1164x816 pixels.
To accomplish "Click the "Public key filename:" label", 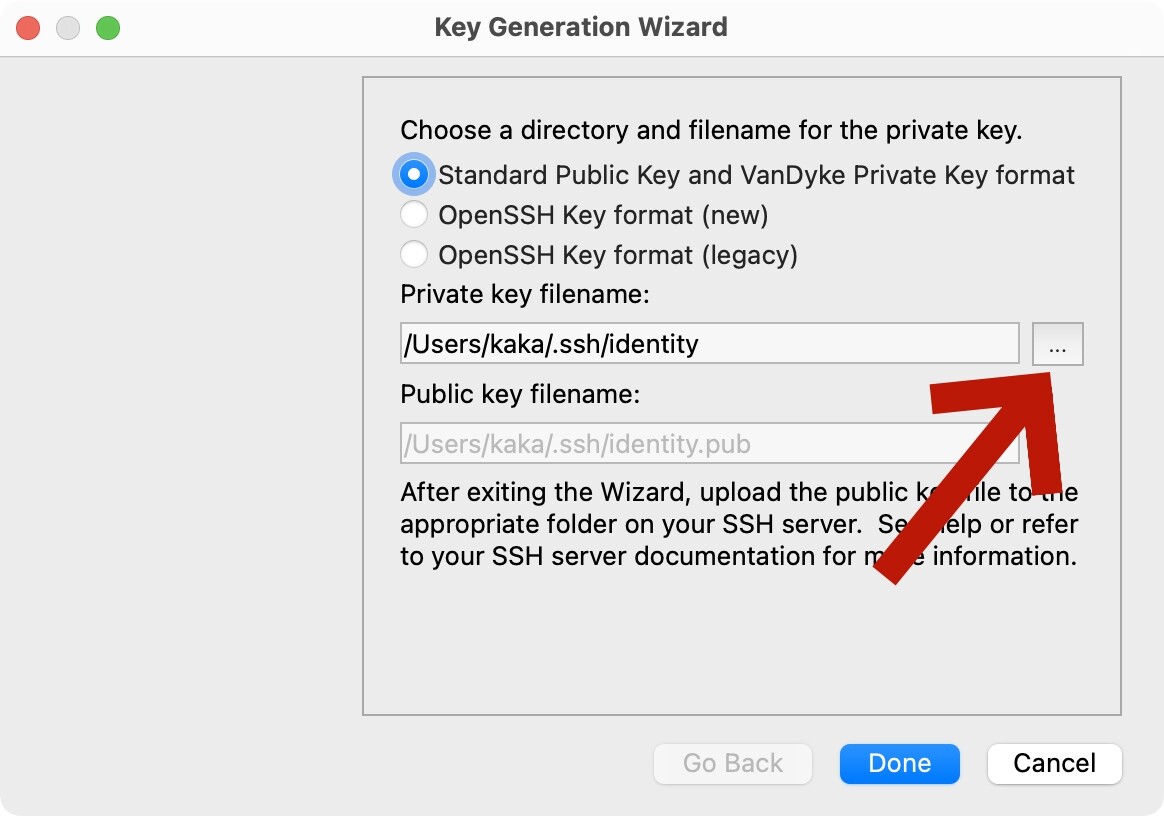I will tap(519, 394).
